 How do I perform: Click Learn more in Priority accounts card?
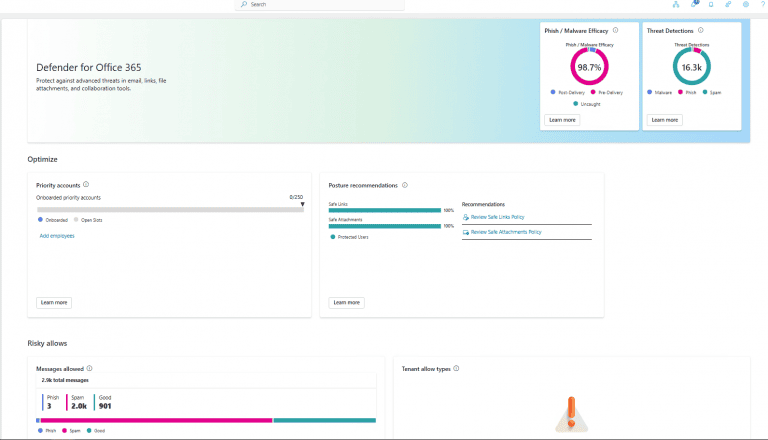(x=54, y=303)
